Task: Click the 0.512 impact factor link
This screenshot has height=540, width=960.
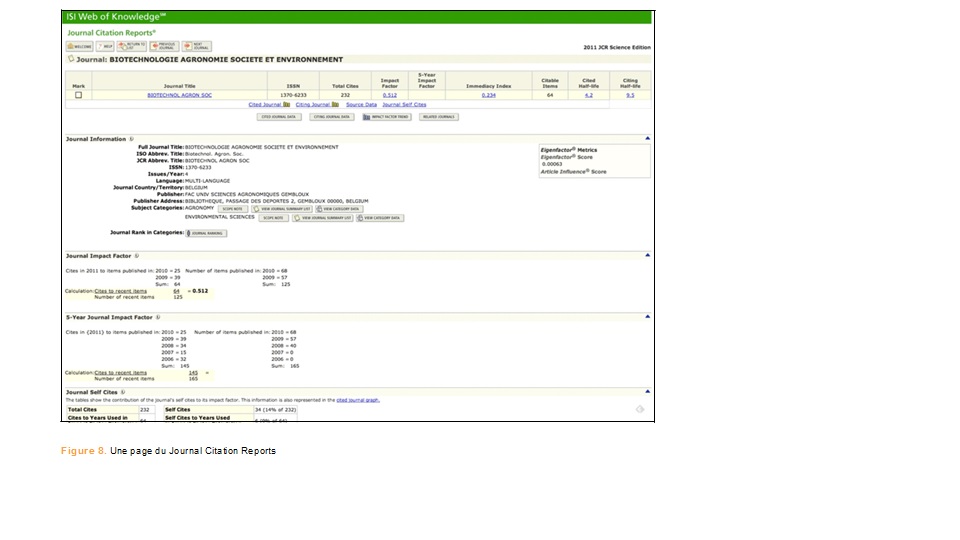Action: tap(389, 95)
